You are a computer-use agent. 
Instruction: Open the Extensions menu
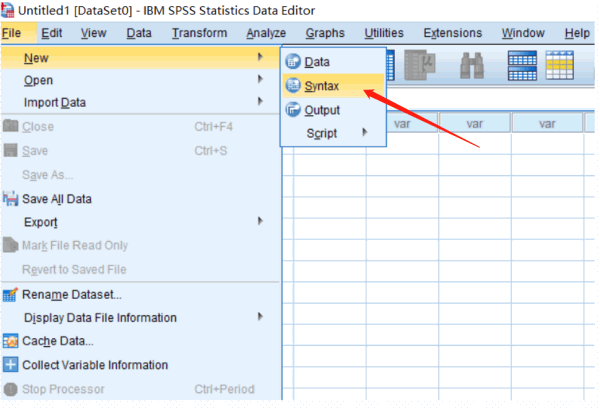[x=453, y=33]
